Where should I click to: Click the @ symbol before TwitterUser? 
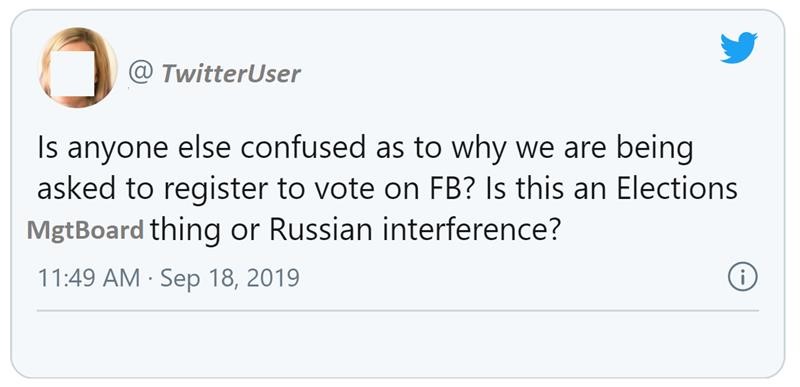click(140, 73)
